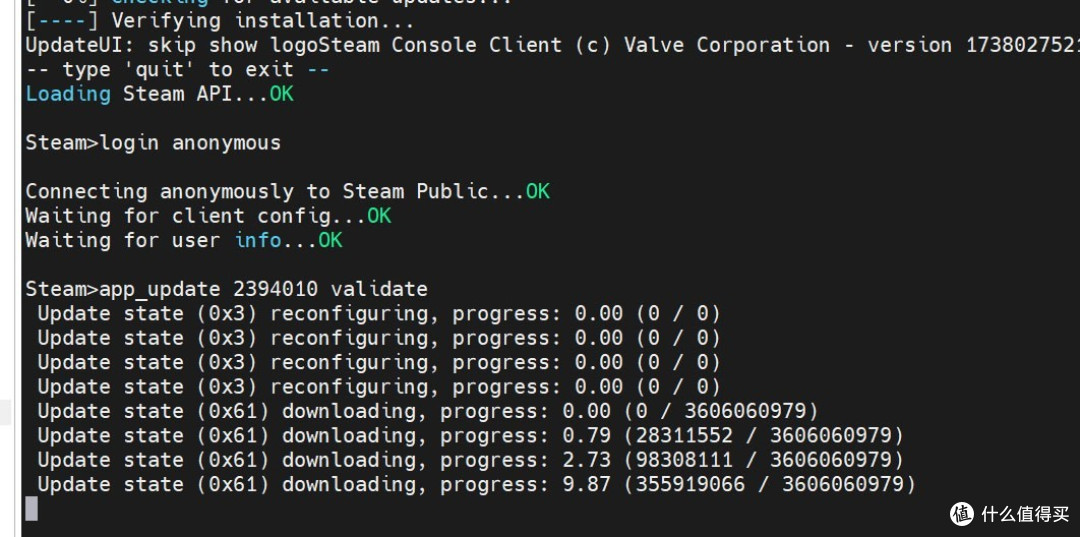The width and height of the screenshot is (1080, 537).
Task: Click the 'Verifying installation...' line
Action: 220,21
